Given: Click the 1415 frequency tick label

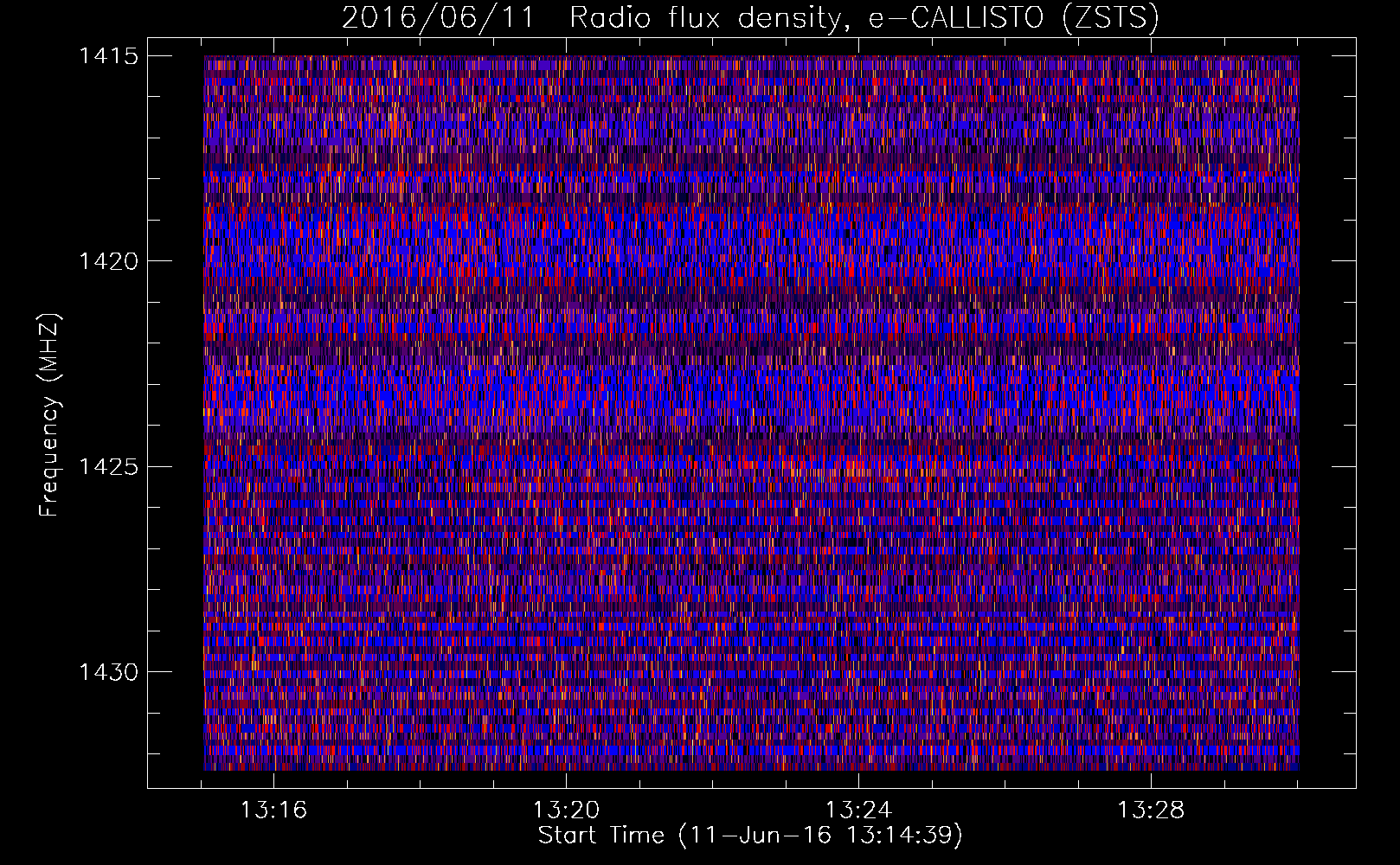Looking at the screenshot, I should point(109,56).
